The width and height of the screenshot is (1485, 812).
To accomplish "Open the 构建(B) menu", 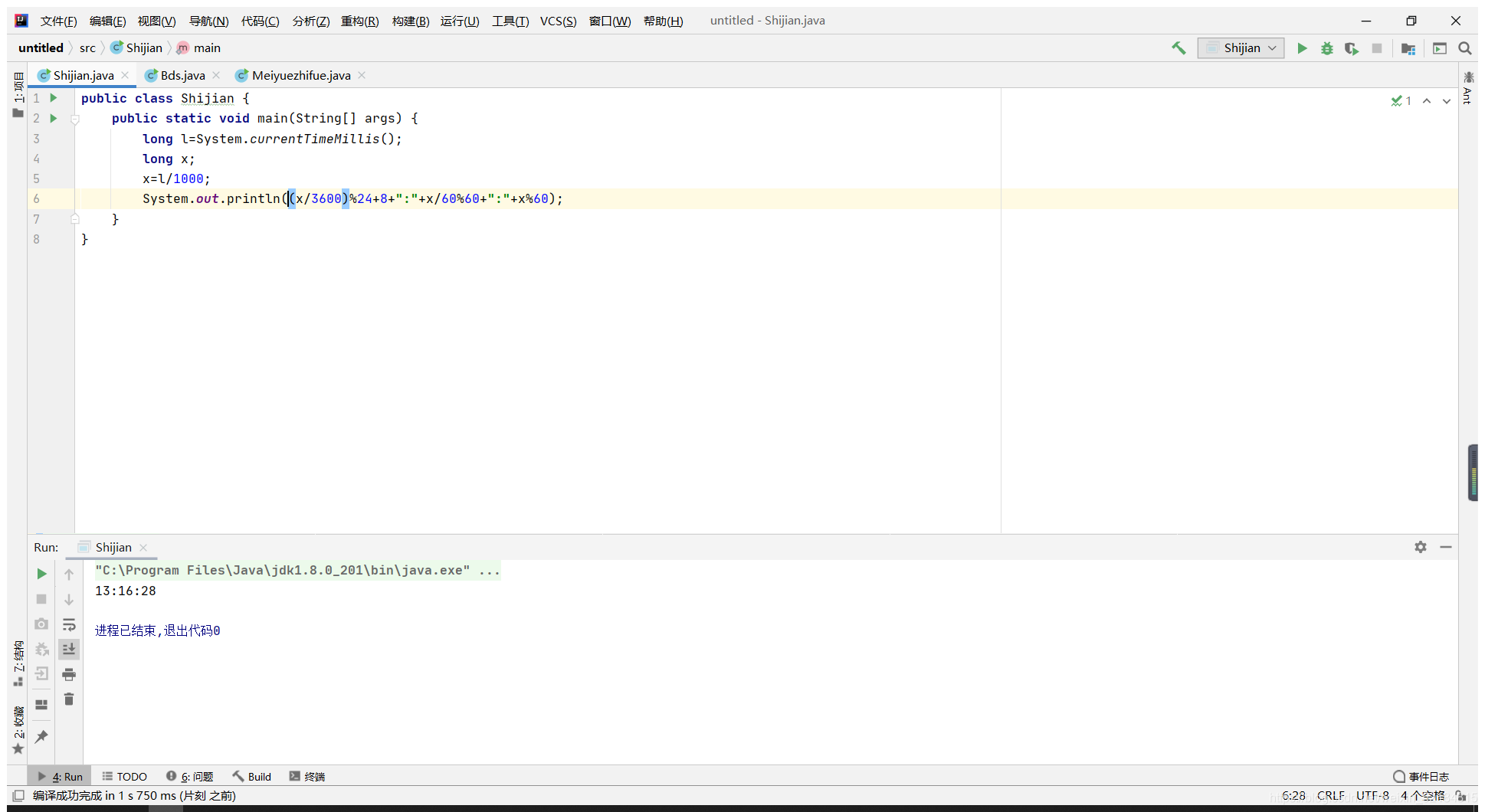I will pos(410,21).
